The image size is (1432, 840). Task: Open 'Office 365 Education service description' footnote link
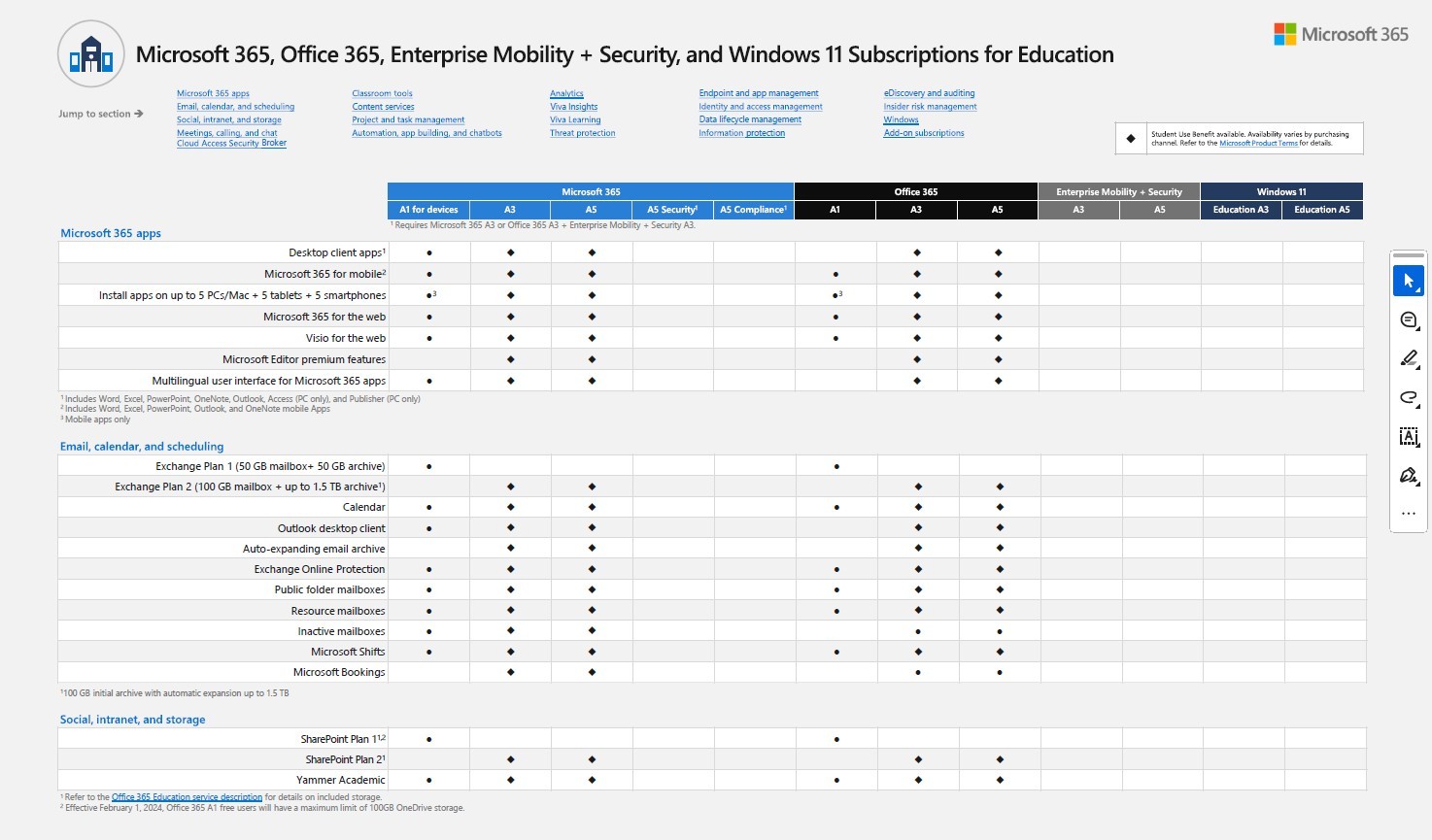coord(187,797)
